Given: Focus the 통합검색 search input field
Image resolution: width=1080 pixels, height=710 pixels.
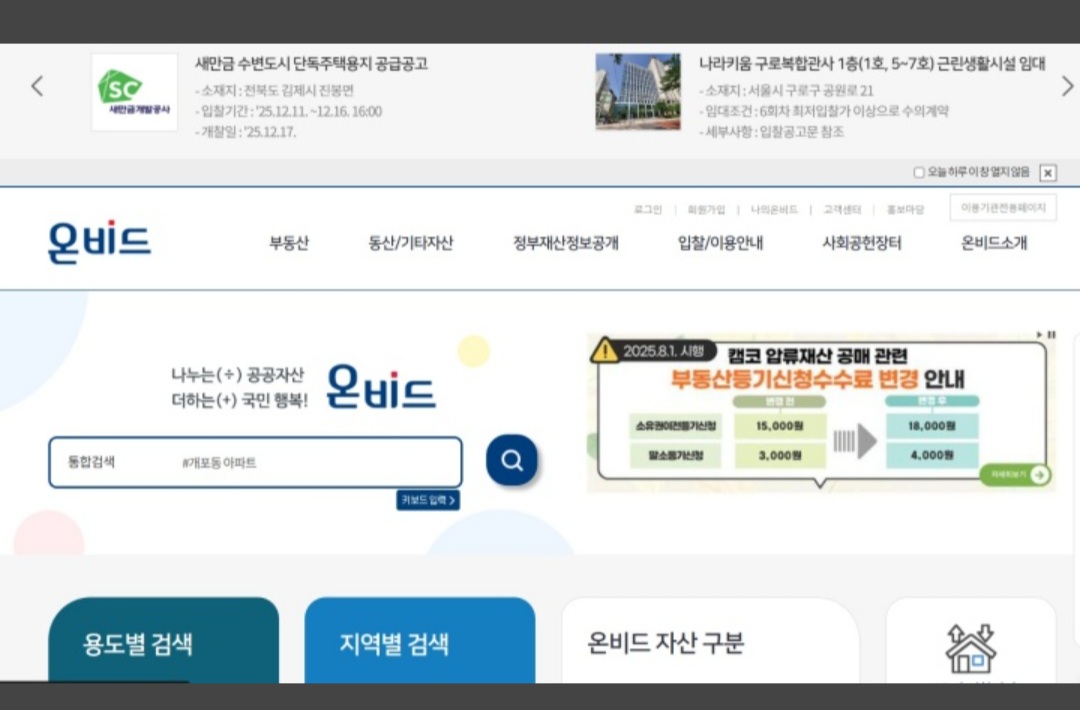Looking at the screenshot, I should [256, 462].
